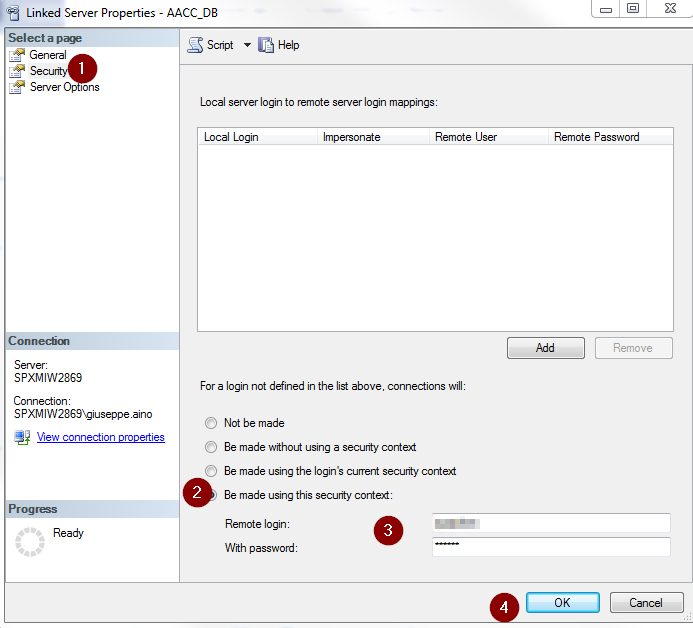693x628 pixels.
Task: Click the connection properties icon
Action: 22,437
